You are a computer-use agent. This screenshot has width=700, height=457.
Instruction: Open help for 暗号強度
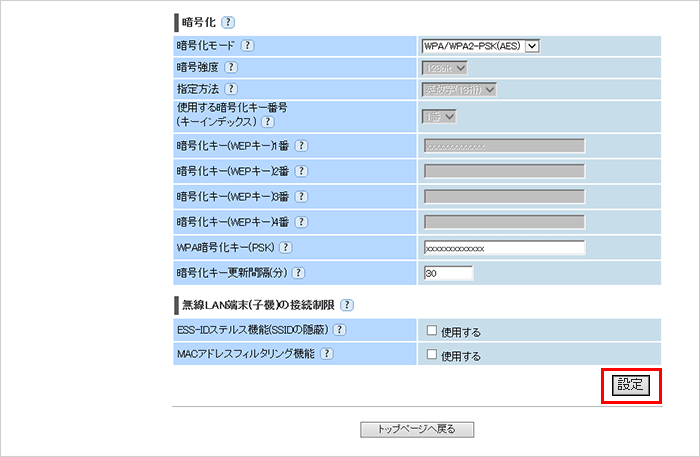pos(231,68)
